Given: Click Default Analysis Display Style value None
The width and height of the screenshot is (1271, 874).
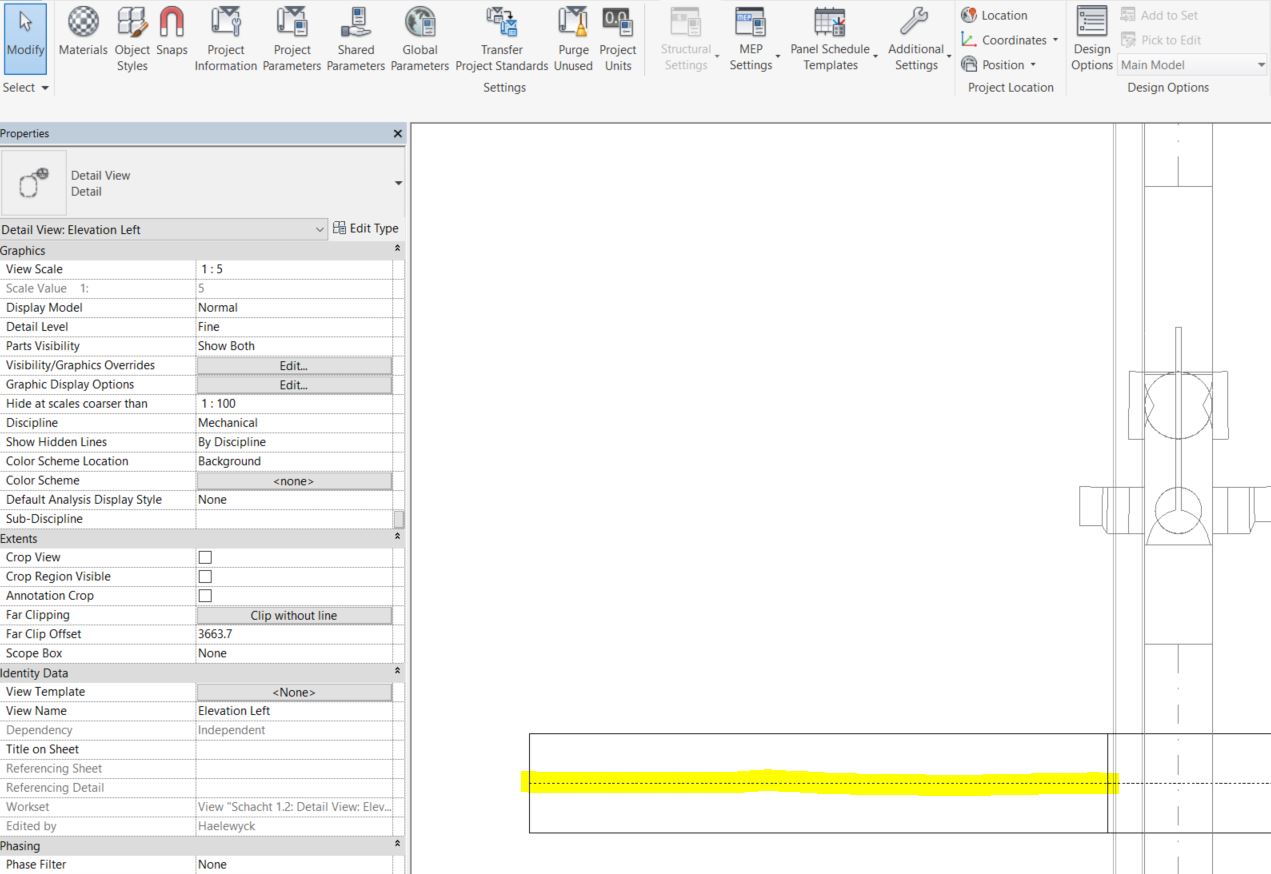Looking at the screenshot, I should 294,499.
